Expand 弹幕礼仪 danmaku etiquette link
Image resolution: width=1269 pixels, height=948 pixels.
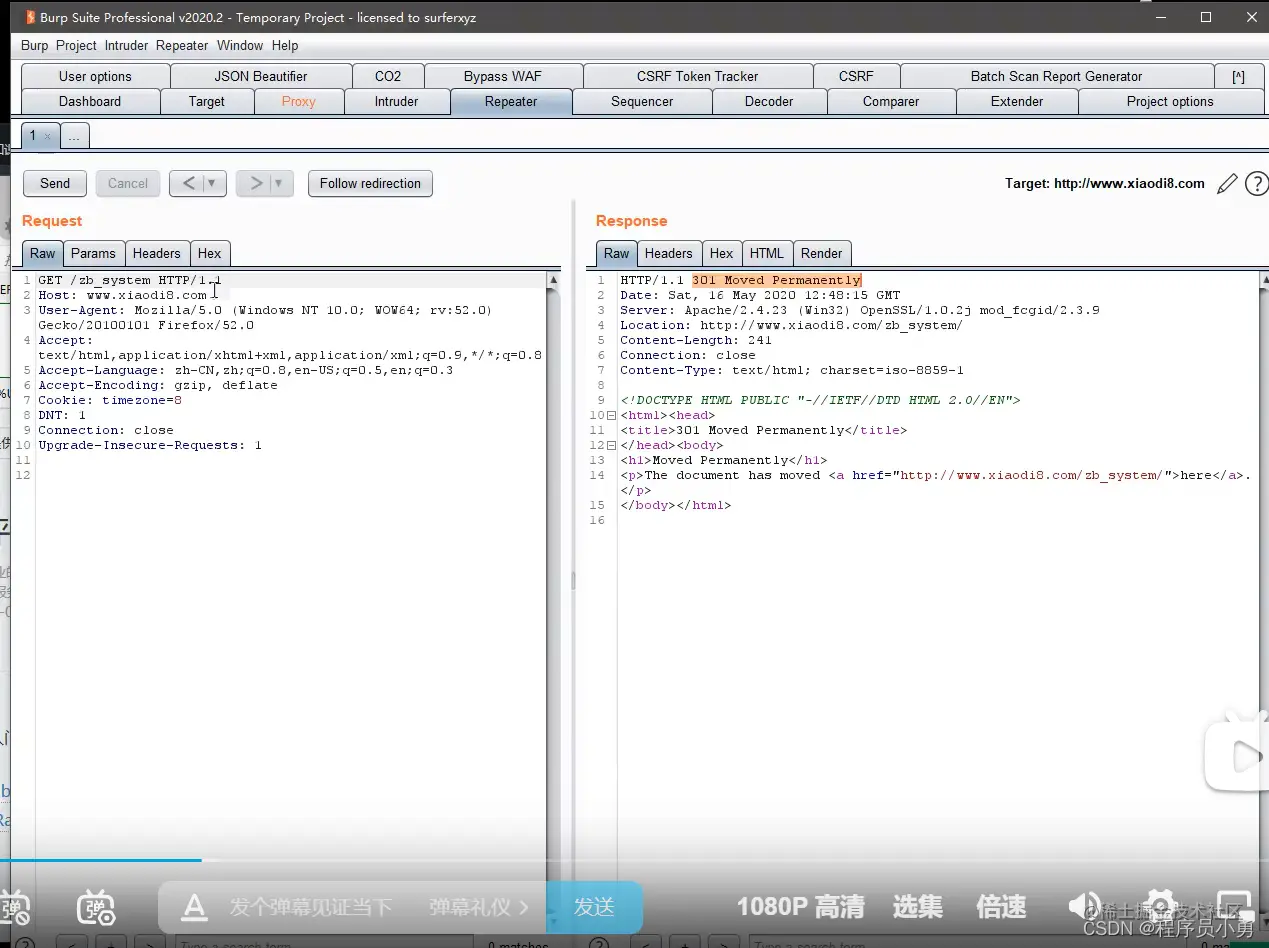pyautogui.click(x=479, y=907)
